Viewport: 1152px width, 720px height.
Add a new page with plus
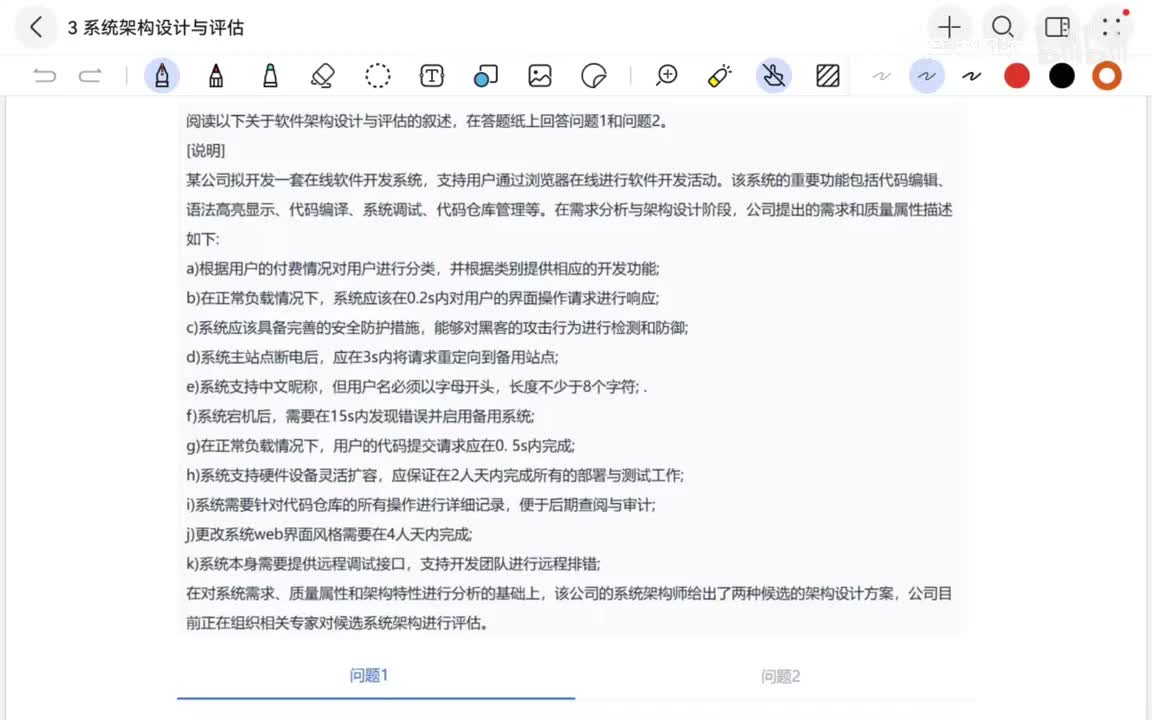pyautogui.click(x=949, y=27)
